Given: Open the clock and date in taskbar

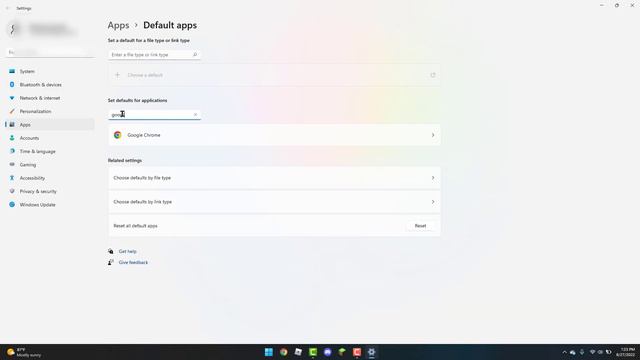Looking at the screenshot, I should [625, 352].
